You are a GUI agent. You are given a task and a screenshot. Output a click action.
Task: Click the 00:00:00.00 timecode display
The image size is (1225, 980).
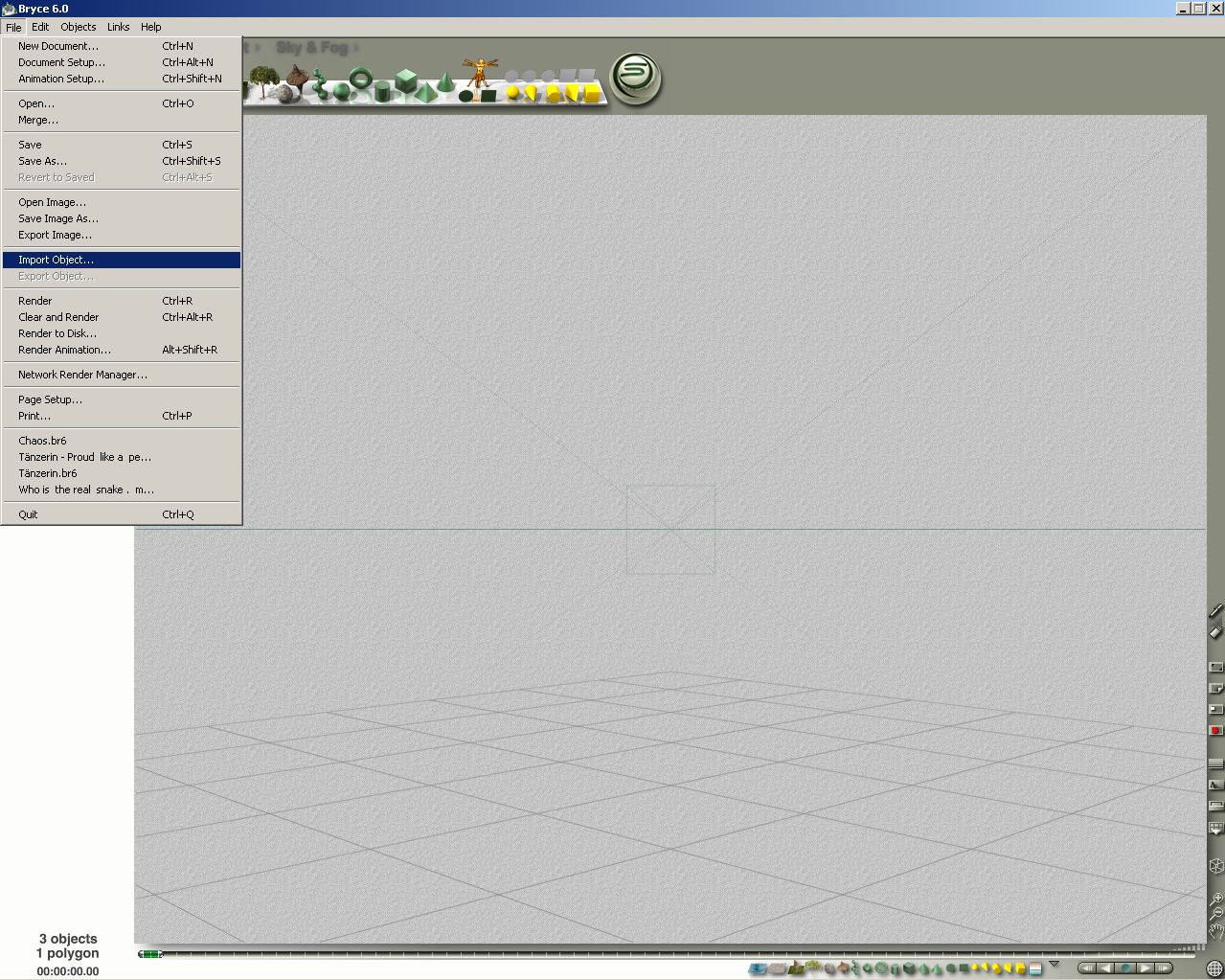point(68,971)
